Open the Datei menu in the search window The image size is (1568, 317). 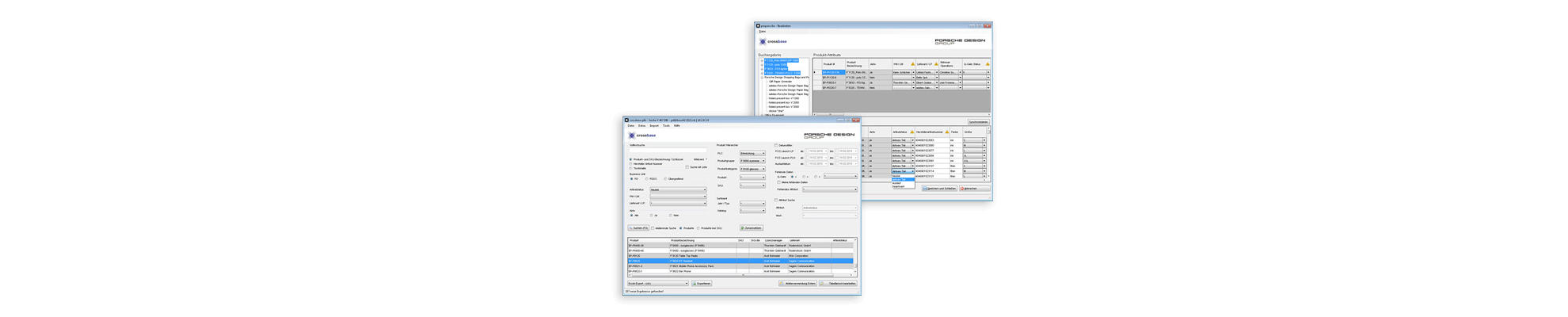point(631,125)
